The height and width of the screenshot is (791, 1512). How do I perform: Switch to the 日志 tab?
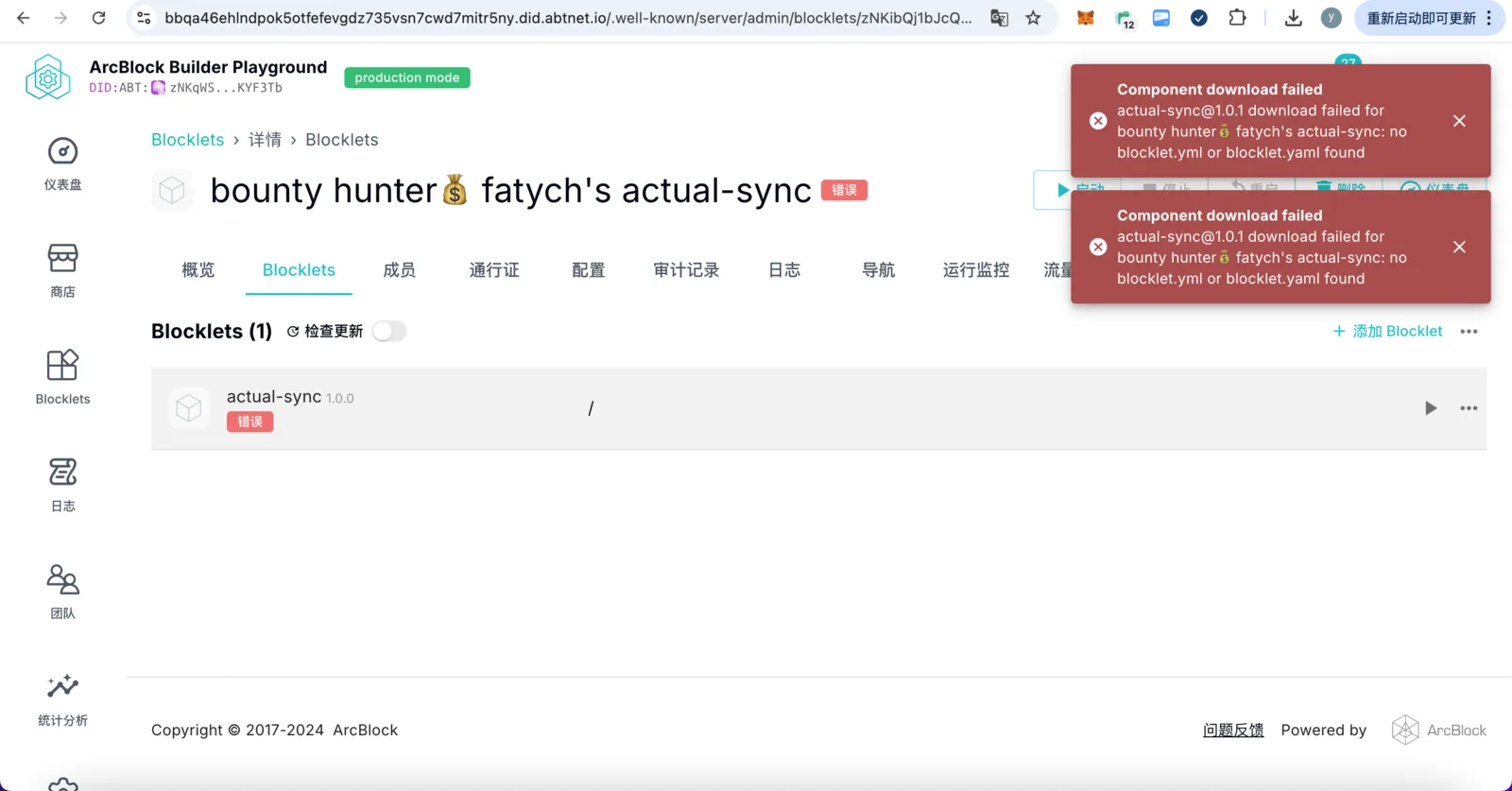(784, 270)
